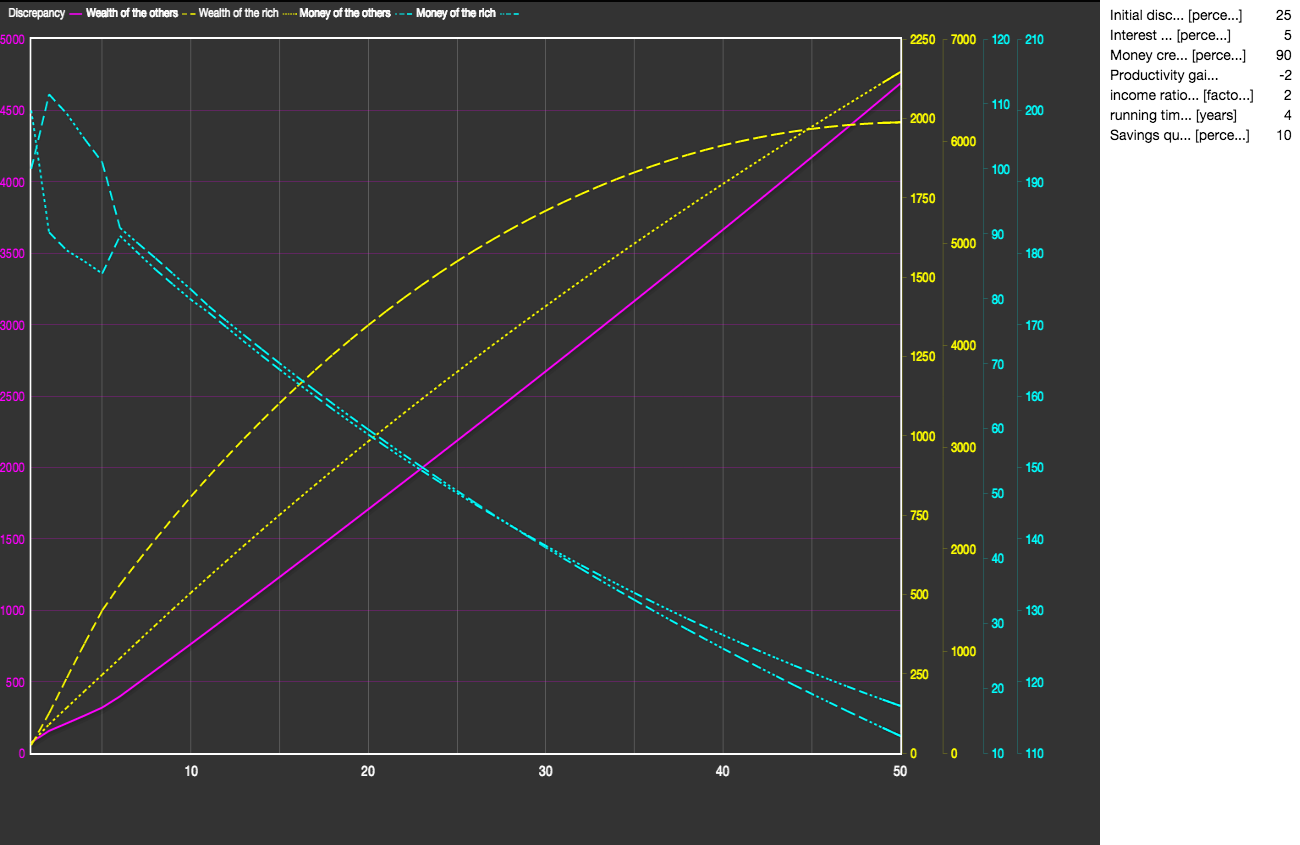Select the 'Savings qu... [perce...]' parameter label

1180,135
